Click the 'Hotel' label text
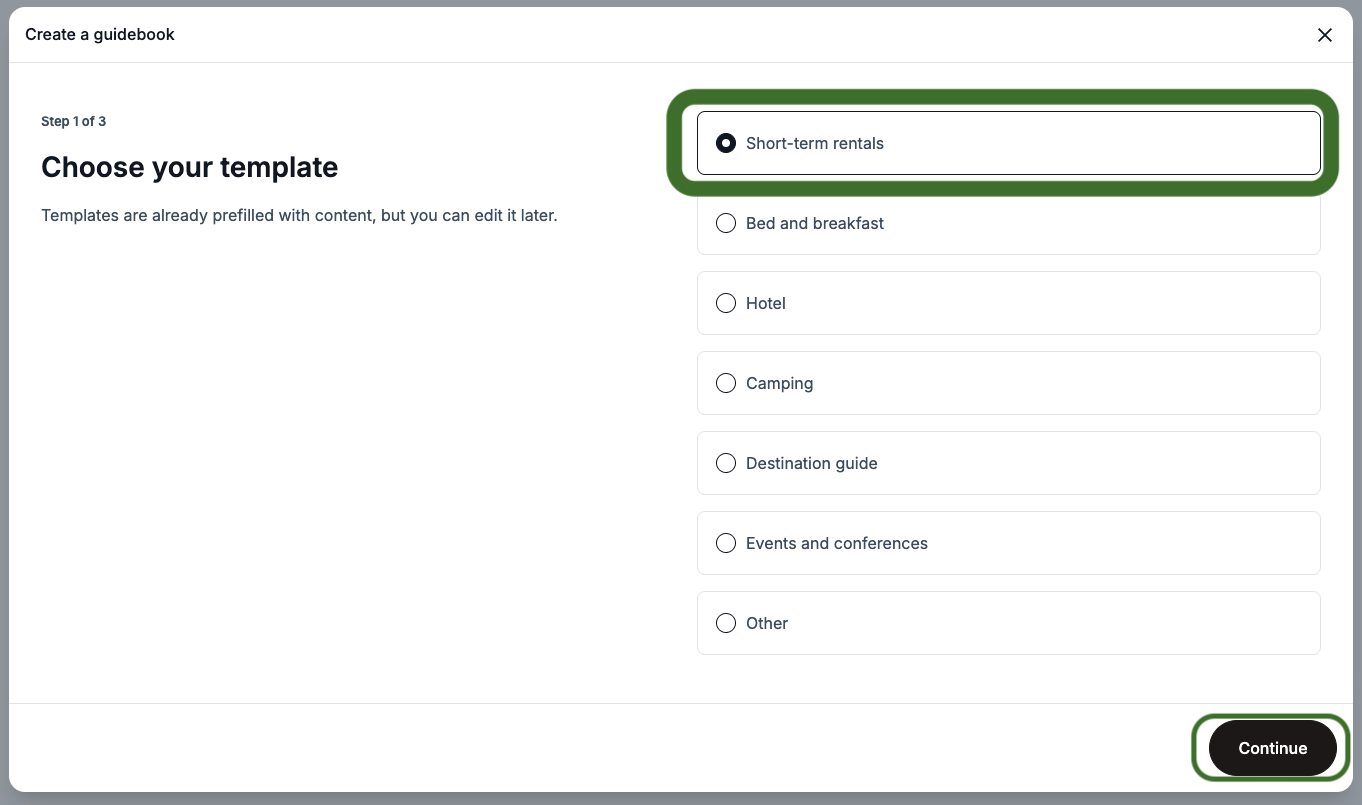 coord(766,303)
